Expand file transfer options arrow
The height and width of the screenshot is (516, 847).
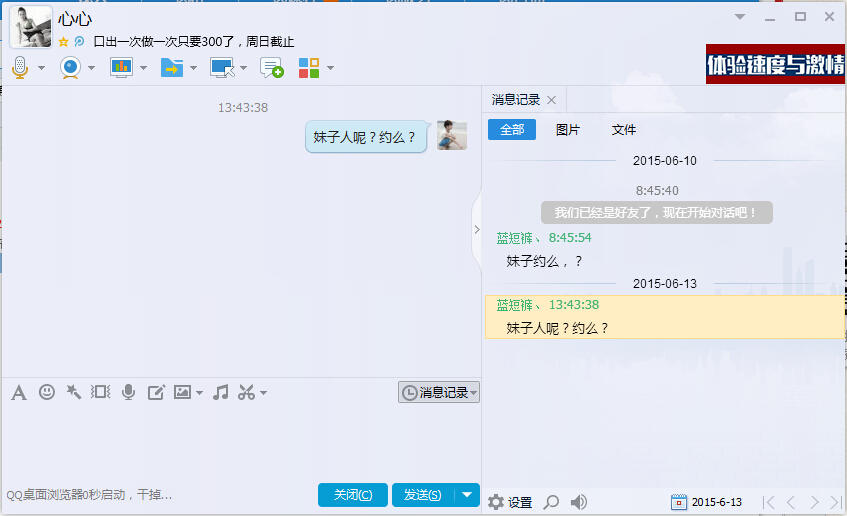point(193,68)
